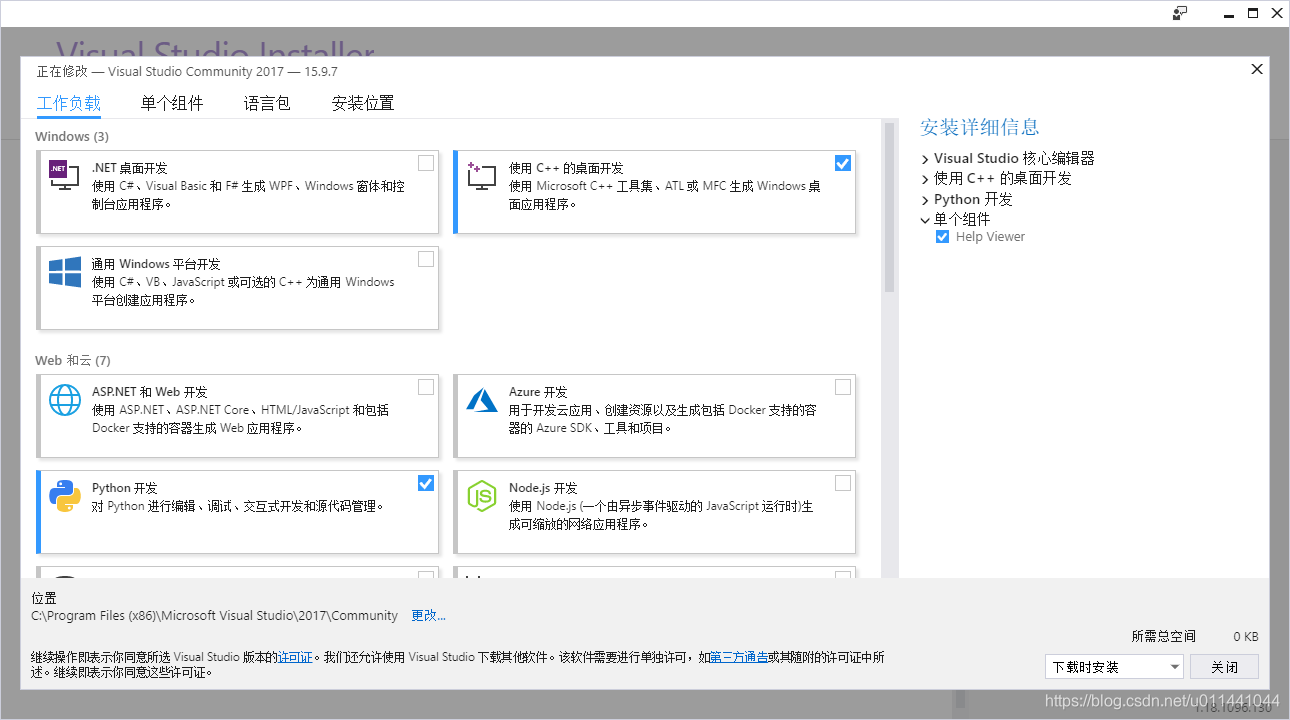
Task: Uncheck 使用 C++ 的桌面开发 workload
Action: [843, 163]
